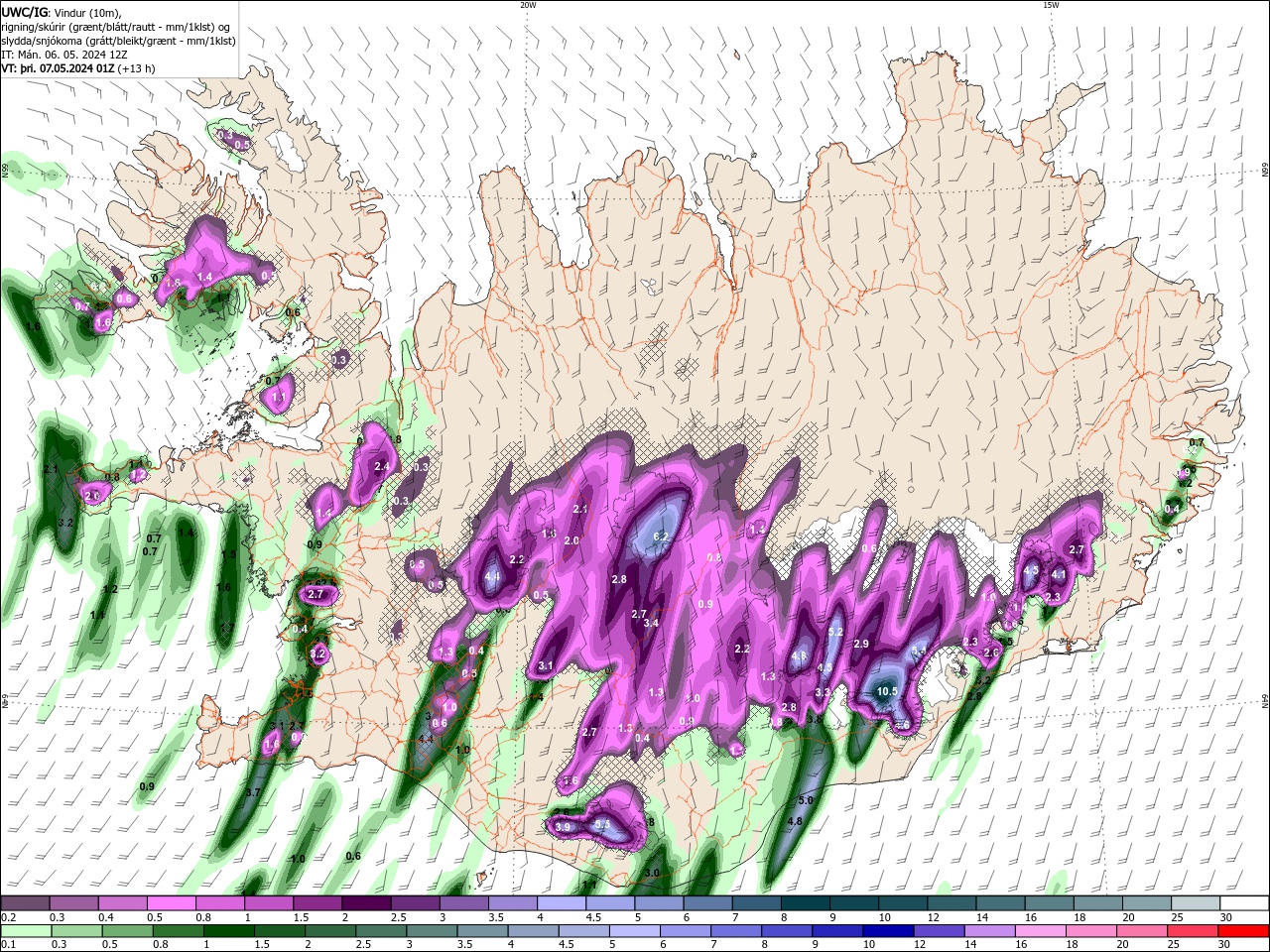This screenshot has height=952, width=1270.
Task: Click the valid time "VT: þri. 07.05.2024 01Z"
Action: (58, 68)
